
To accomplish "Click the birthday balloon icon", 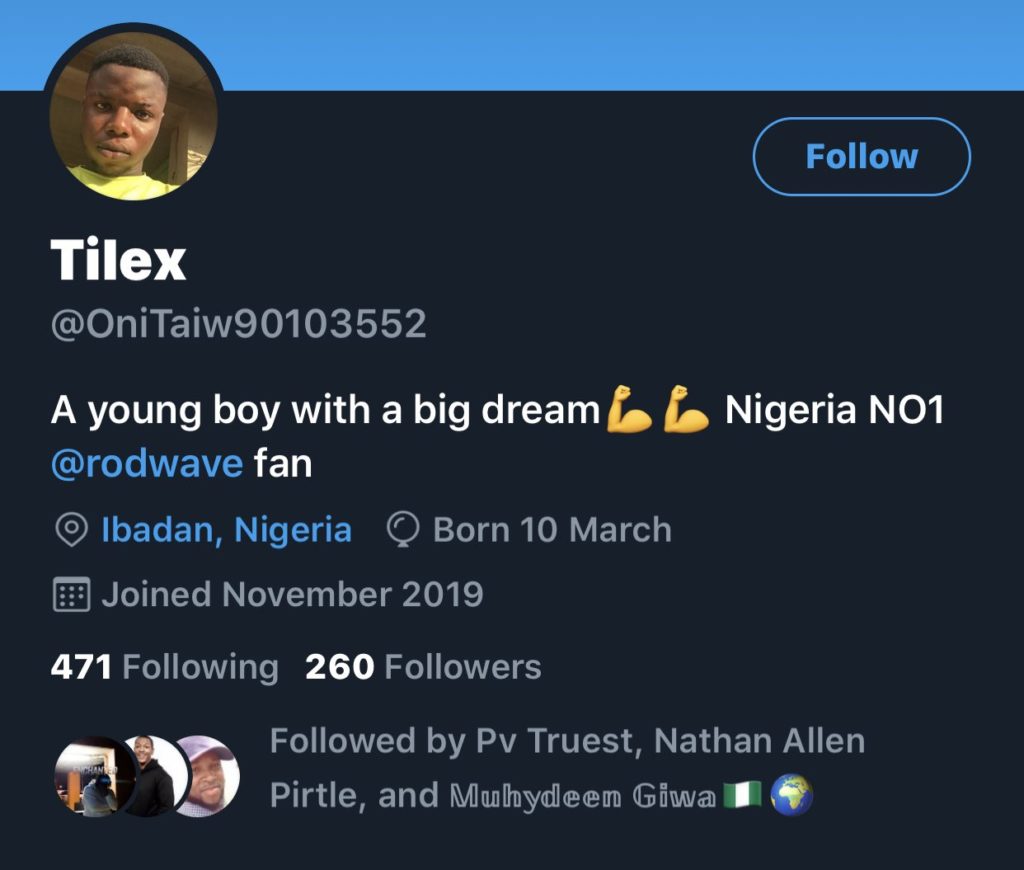I will point(402,530).
